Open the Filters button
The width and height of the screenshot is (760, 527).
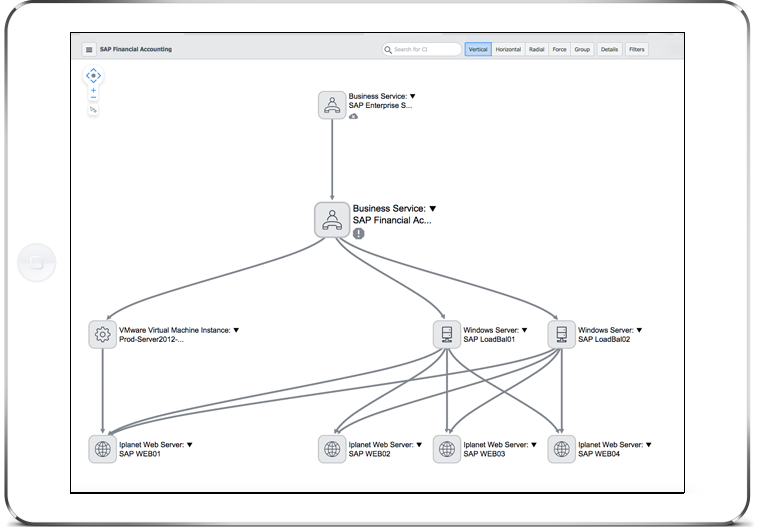tap(636, 49)
